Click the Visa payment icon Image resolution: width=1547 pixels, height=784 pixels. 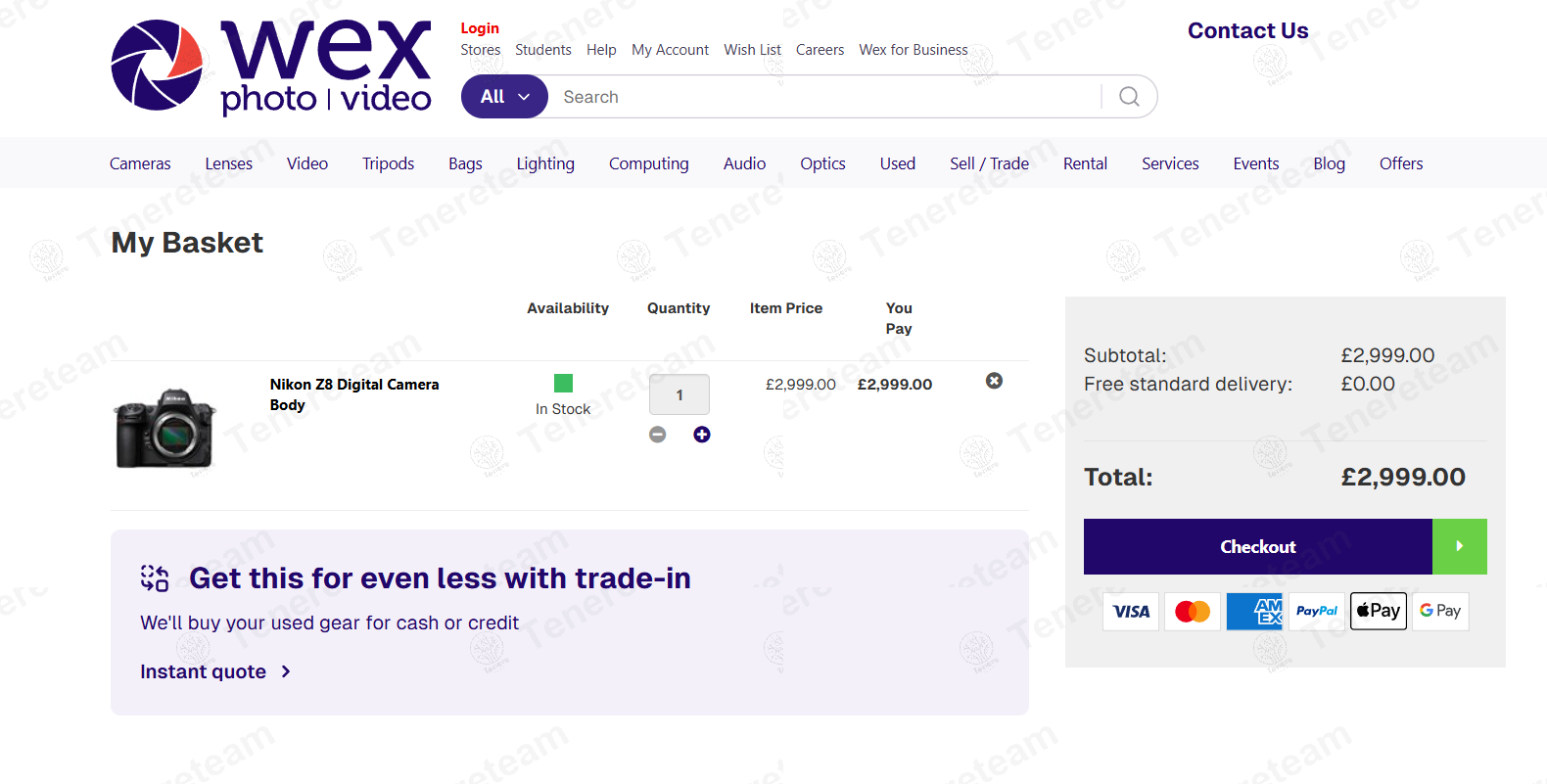pyautogui.click(x=1131, y=611)
